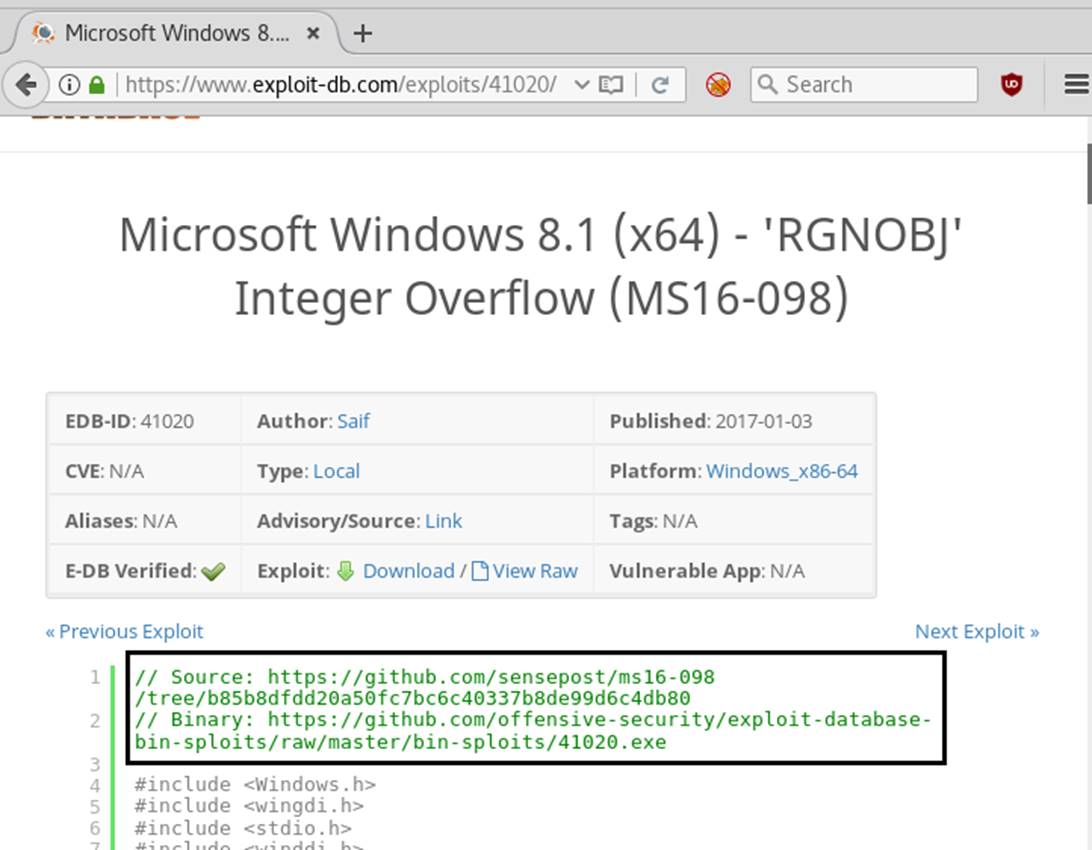Open the Firefox hamburger menu
This screenshot has height=850, width=1092.
coord(1076,85)
